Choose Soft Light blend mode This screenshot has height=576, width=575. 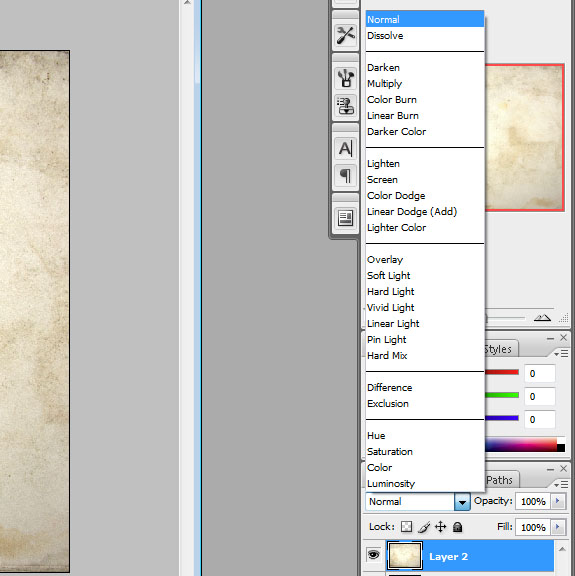click(425, 276)
